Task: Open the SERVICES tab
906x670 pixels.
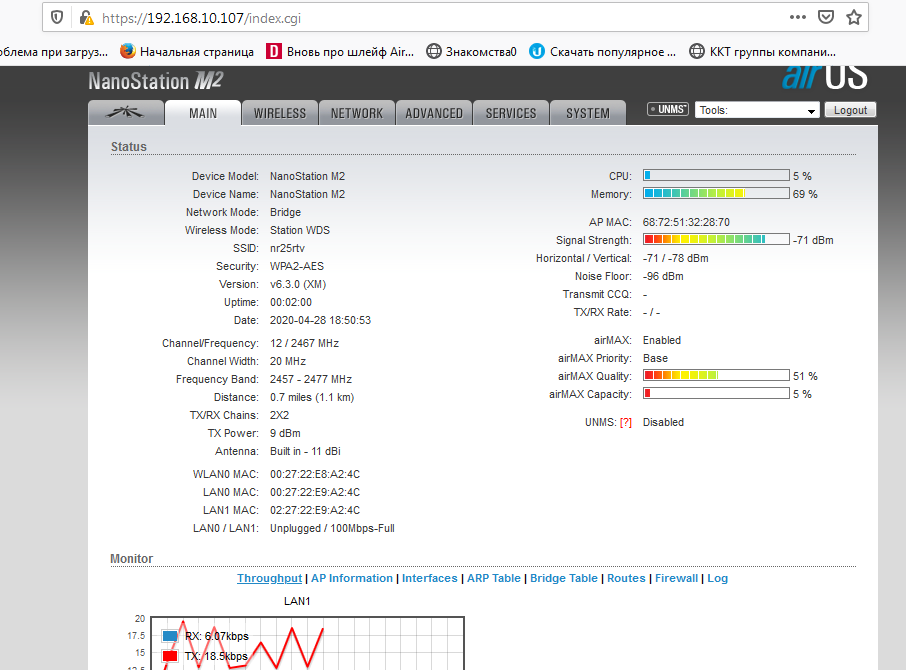Action: (x=511, y=113)
